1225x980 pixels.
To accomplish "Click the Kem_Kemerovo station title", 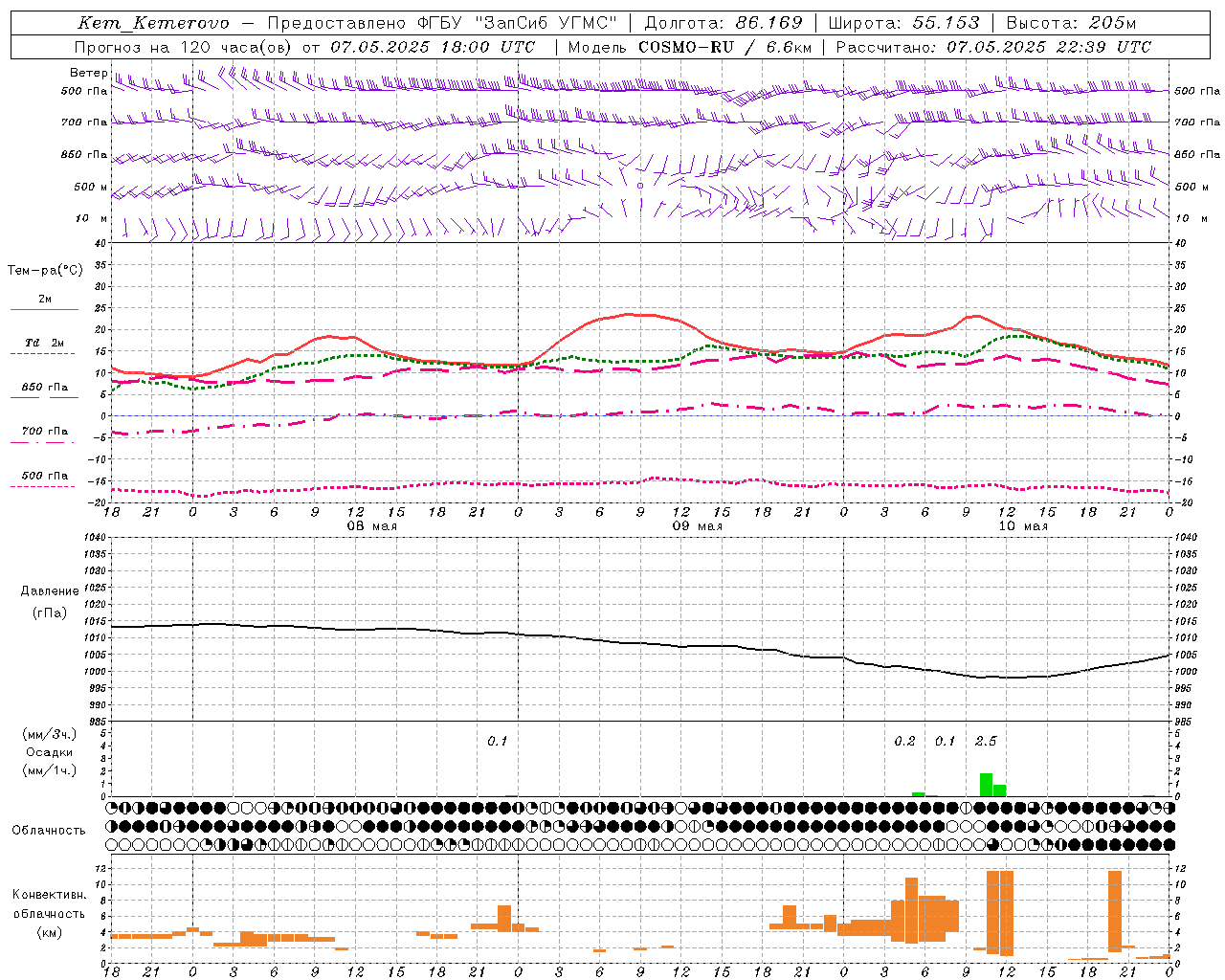I will 153,23.
